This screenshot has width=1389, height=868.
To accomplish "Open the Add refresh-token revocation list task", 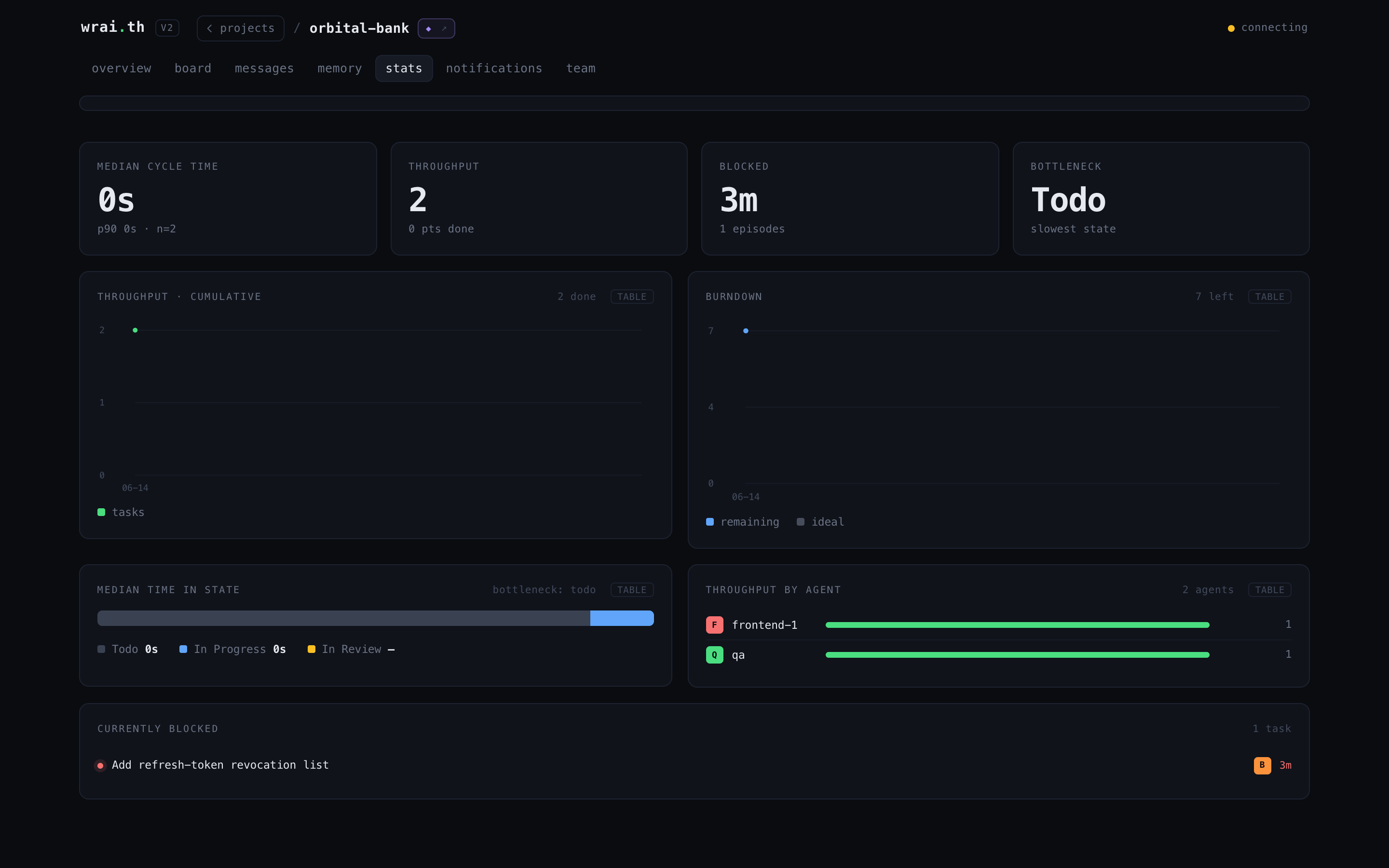I will [x=220, y=765].
